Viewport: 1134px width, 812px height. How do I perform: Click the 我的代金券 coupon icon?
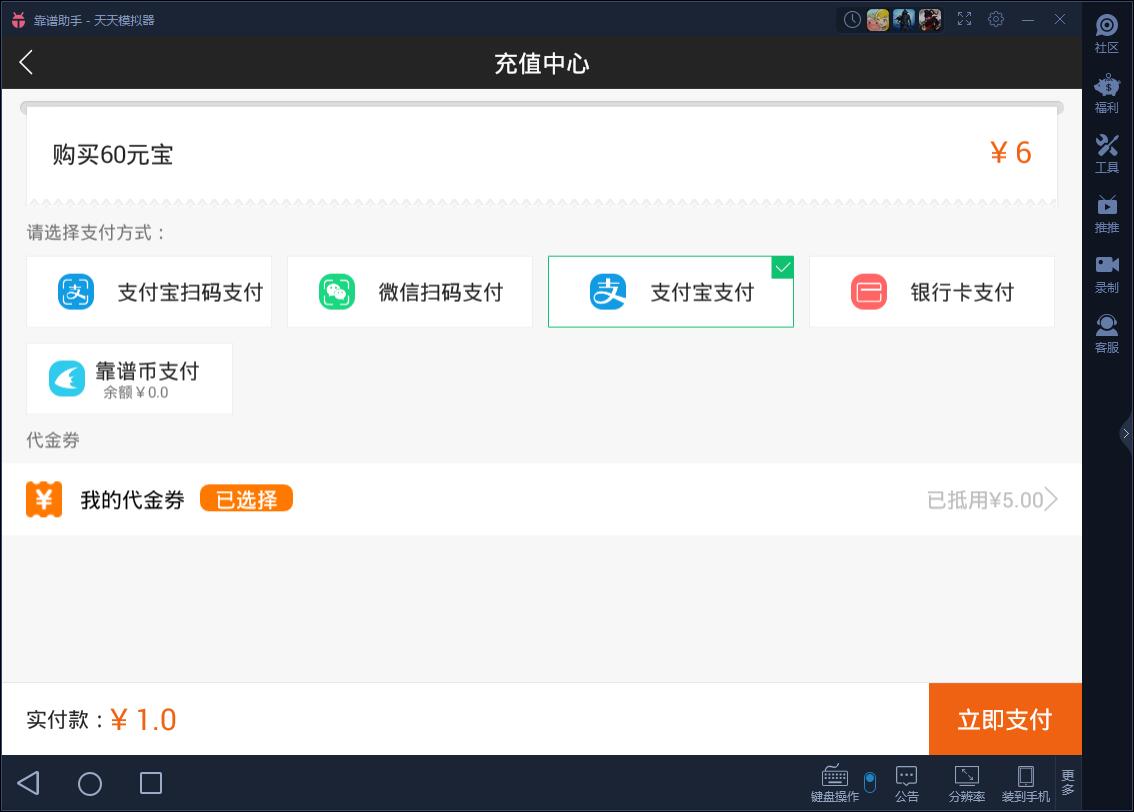click(x=44, y=499)
